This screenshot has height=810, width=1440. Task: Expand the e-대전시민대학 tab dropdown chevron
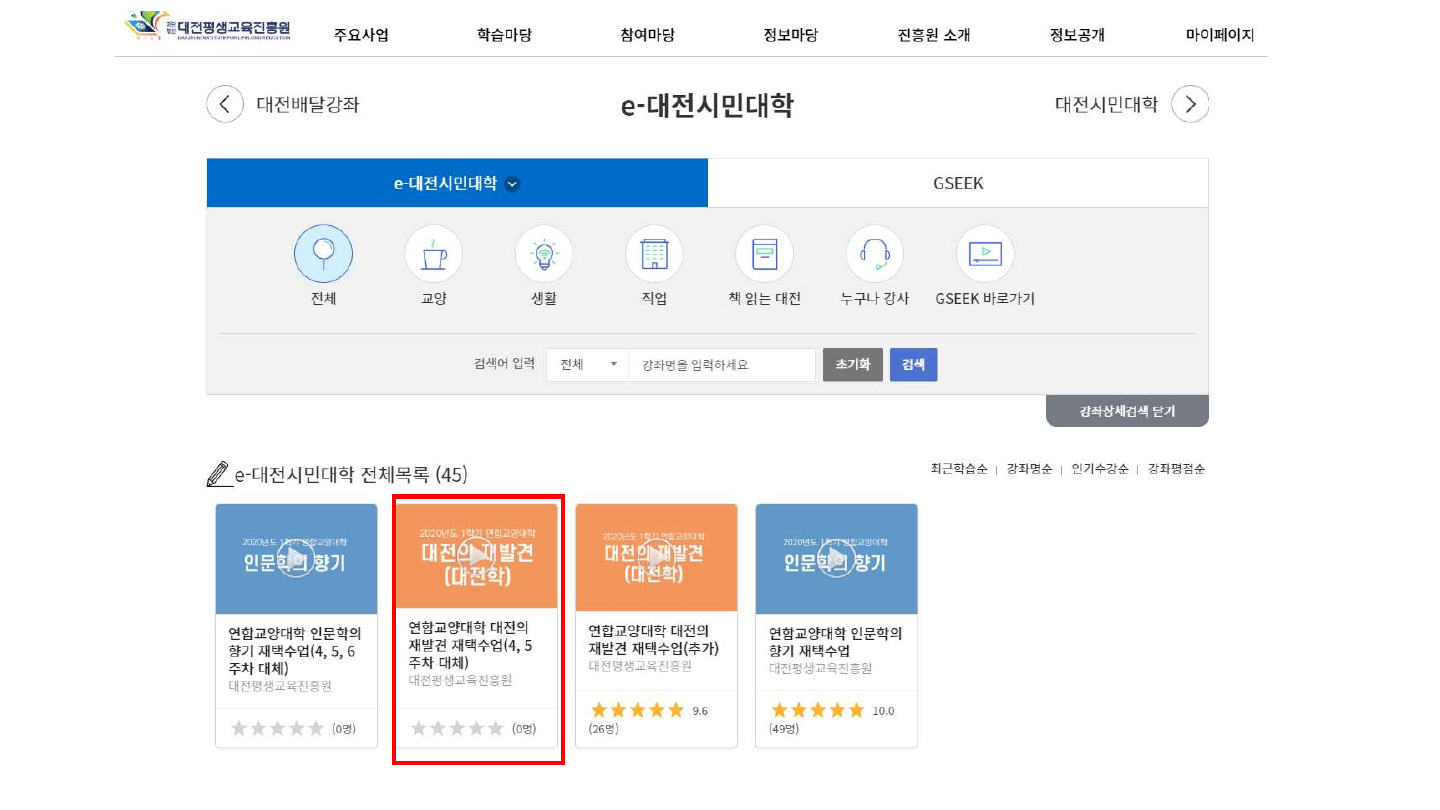pos(513,184)
